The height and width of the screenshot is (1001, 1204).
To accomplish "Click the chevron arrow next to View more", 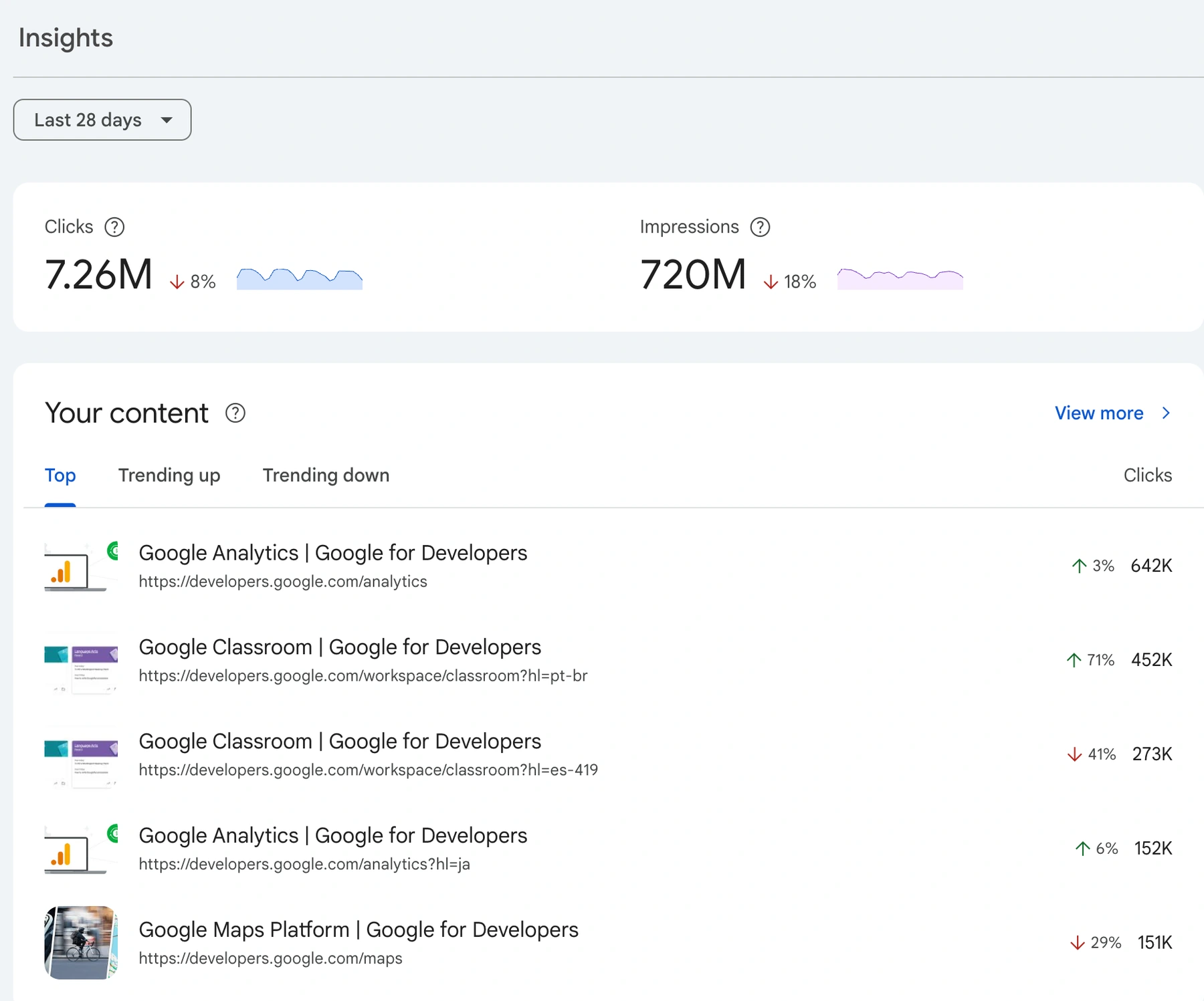I will click(1166, 413).
